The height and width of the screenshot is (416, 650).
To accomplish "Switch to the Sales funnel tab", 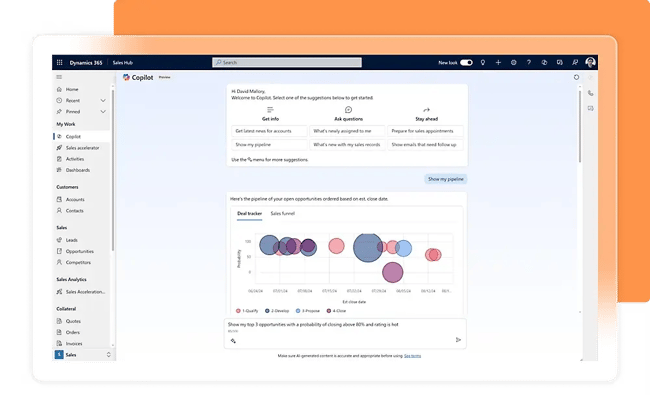I will tap(283, 214).
